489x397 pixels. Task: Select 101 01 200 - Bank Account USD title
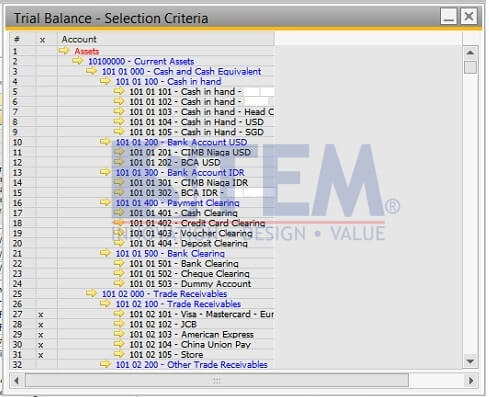[181, 142]
